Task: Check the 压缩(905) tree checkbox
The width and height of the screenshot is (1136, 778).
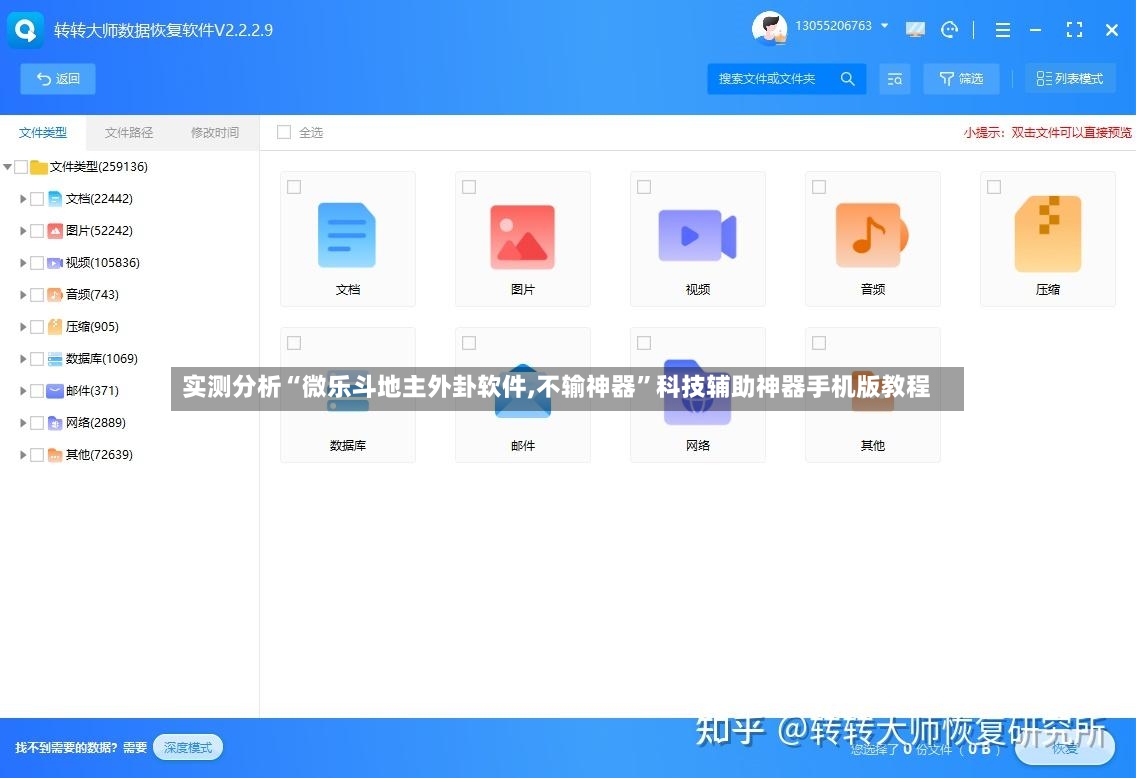Action: tap(37, 327)
